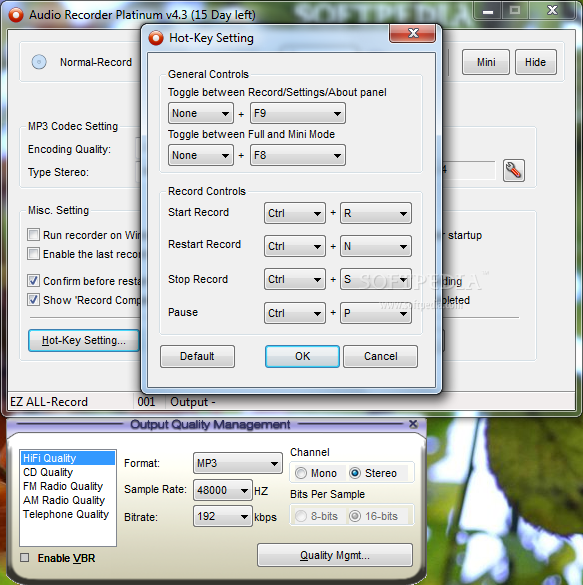Open Start Record Ctrl modifier dropdown
Viewport: 583px width, 585px height.
pyautogui.click(x=295, y=213)
